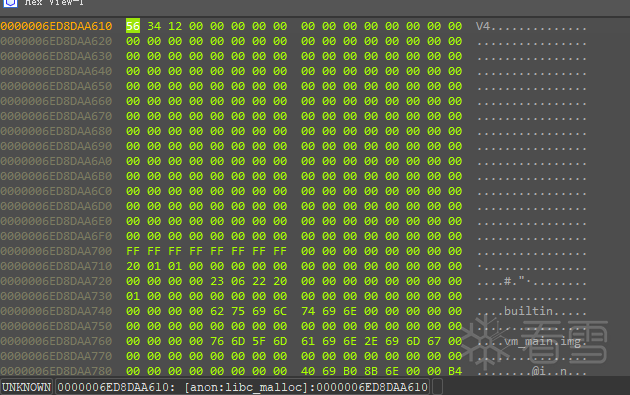The height and width of the screenshot is (395, 630).
Task: Click the address 0000006ED8DAA710
Action: pos(56,266)
